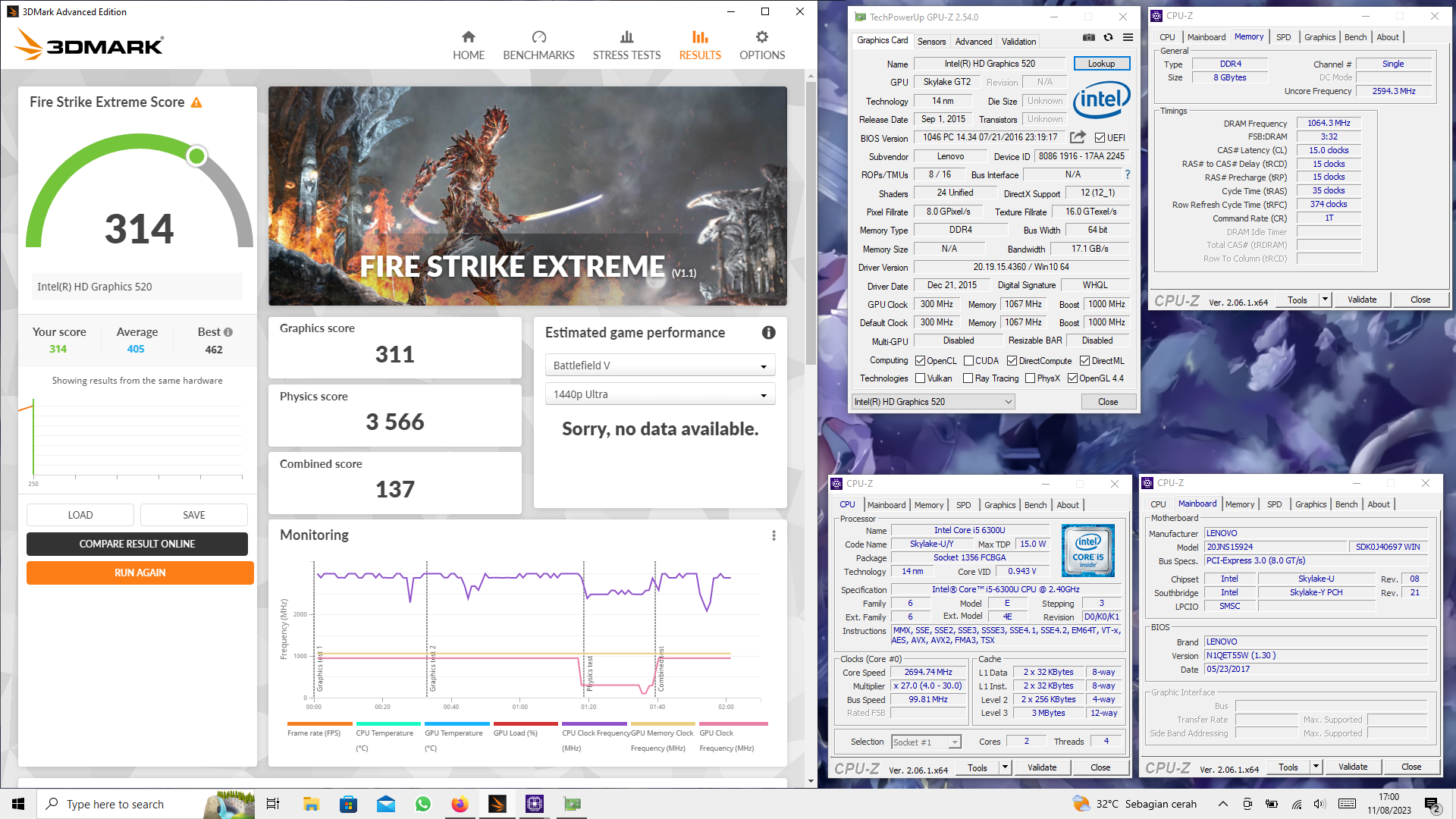Viewport: 1456px width, 819px height.
Task: Open GPU-Z hamburger menu
Action: (x=1128, y=37)
